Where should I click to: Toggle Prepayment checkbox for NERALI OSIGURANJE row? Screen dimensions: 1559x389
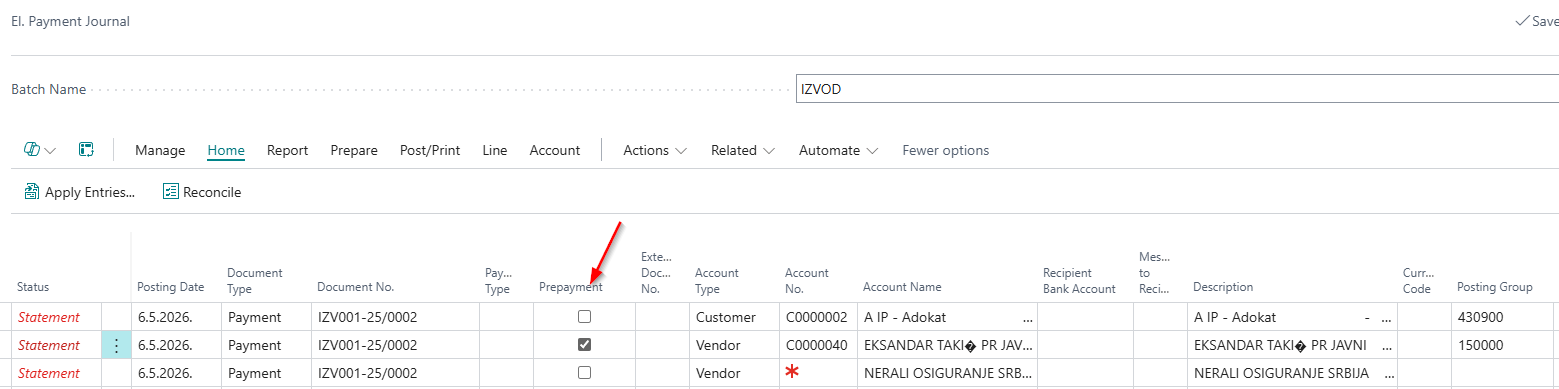[x=585, y=373]
